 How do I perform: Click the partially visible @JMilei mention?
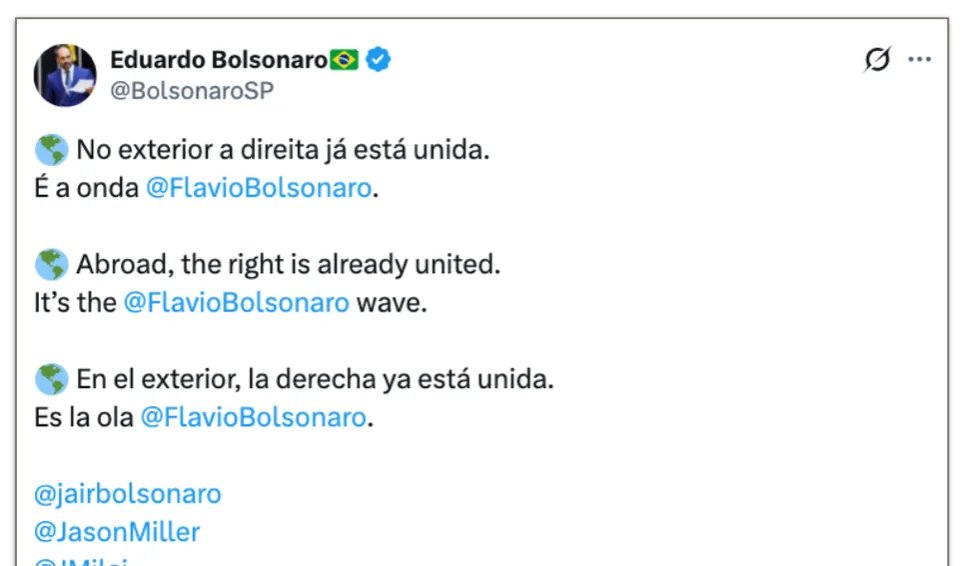click(x=85, y=562)
